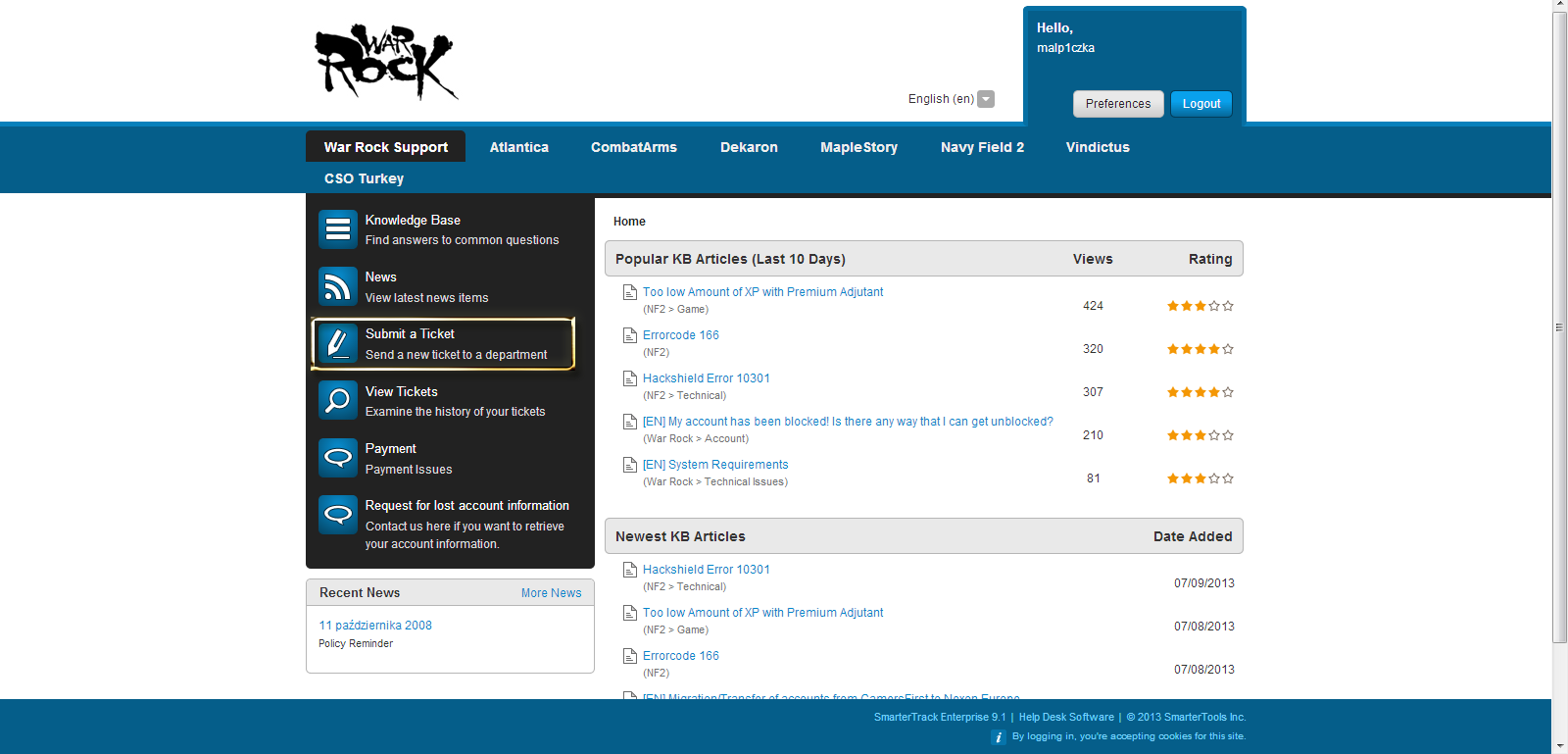
Task: Open Knowledge Base menu entry text
Action: (413, 221)
